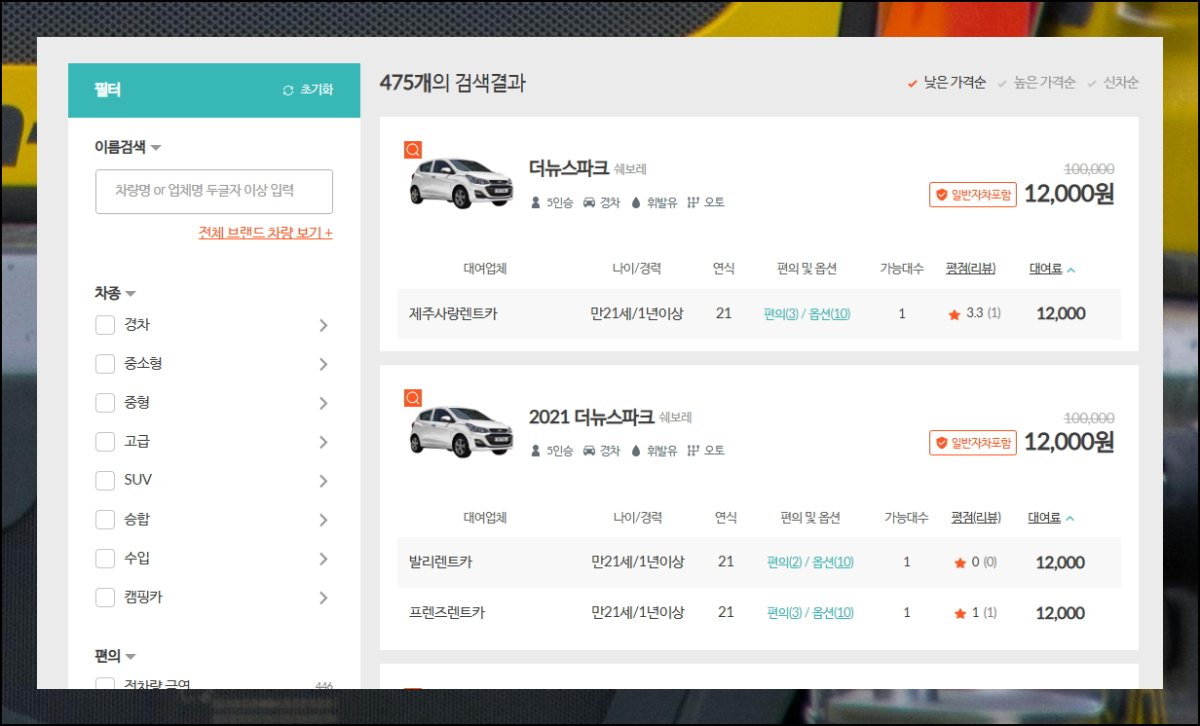Open 옵션(10) link for 프렌즈렌트카
Screen dimensions: 1200x726
tap(833, 613)
